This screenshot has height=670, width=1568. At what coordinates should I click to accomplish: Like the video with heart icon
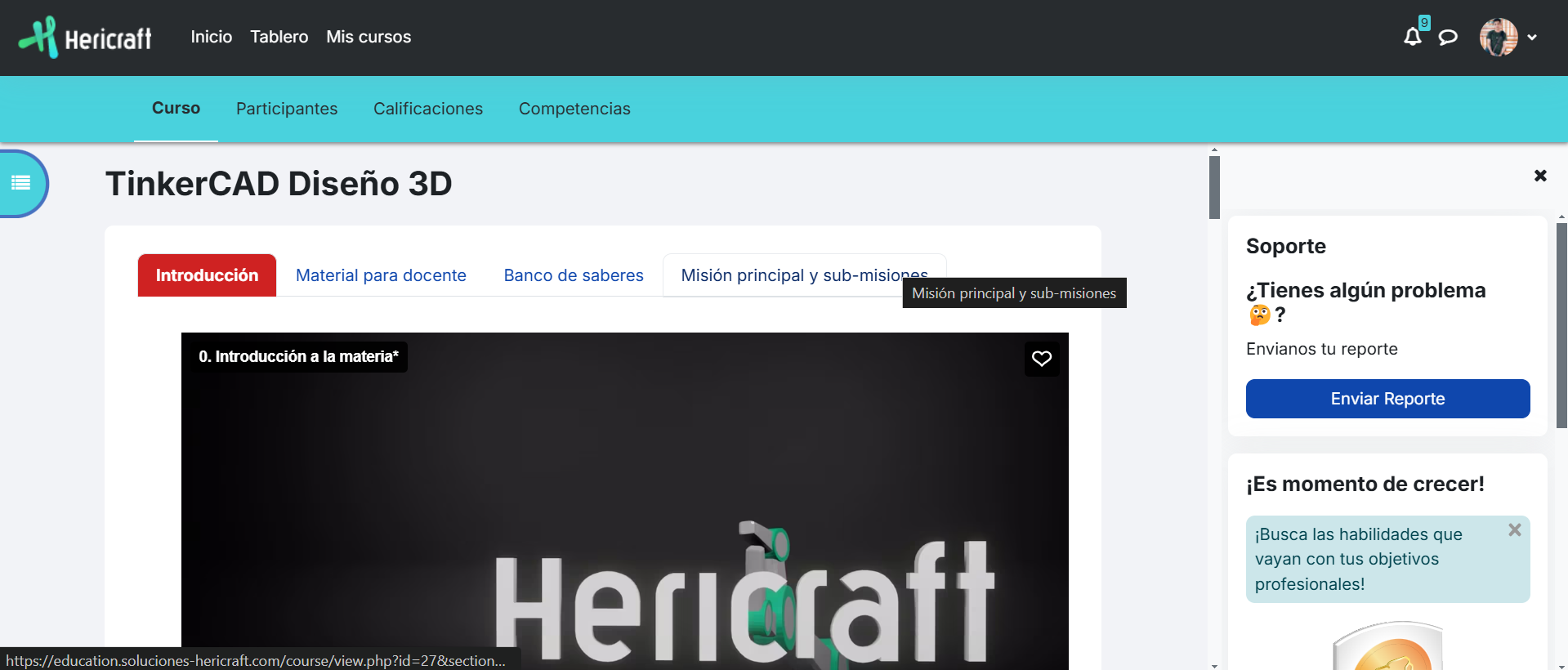[x=1041, y=359]
